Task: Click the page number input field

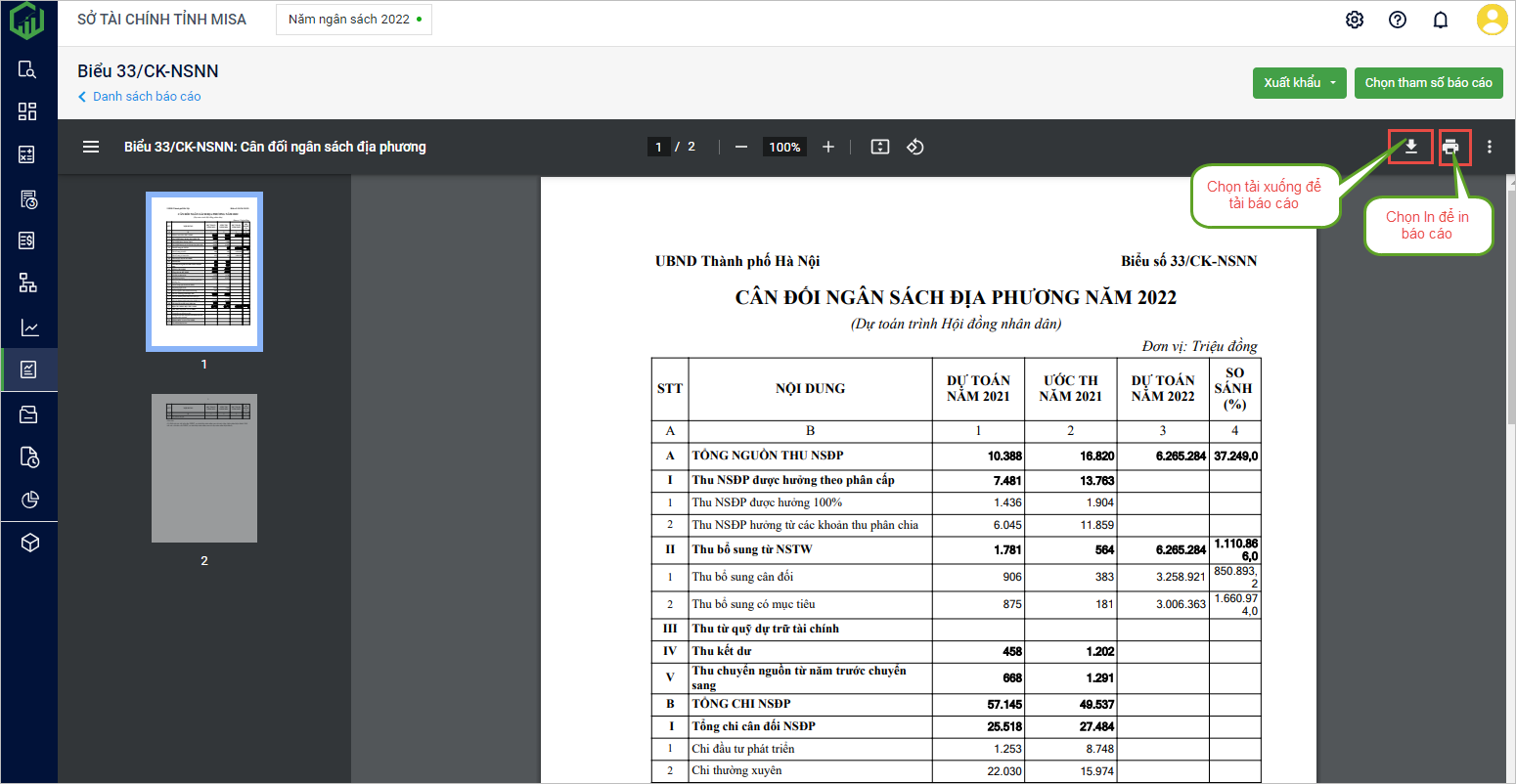Action: coord(658,147)
